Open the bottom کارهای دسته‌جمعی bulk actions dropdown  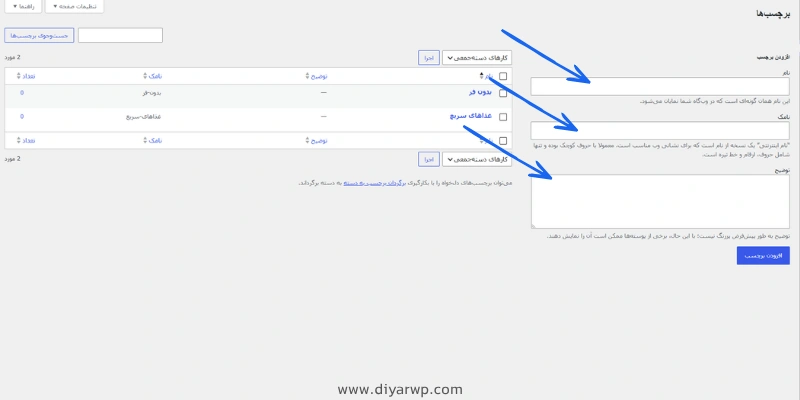[x=477, y=159]
